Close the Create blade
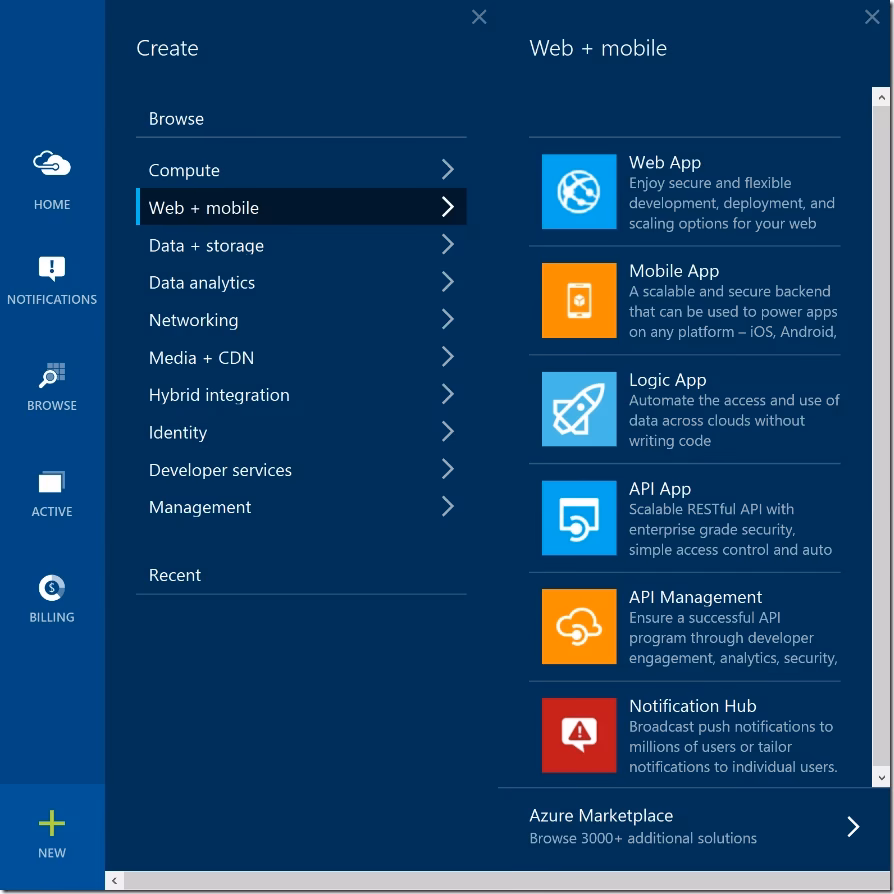Screen dimensions: 894x894 click(x=479, y=17)
